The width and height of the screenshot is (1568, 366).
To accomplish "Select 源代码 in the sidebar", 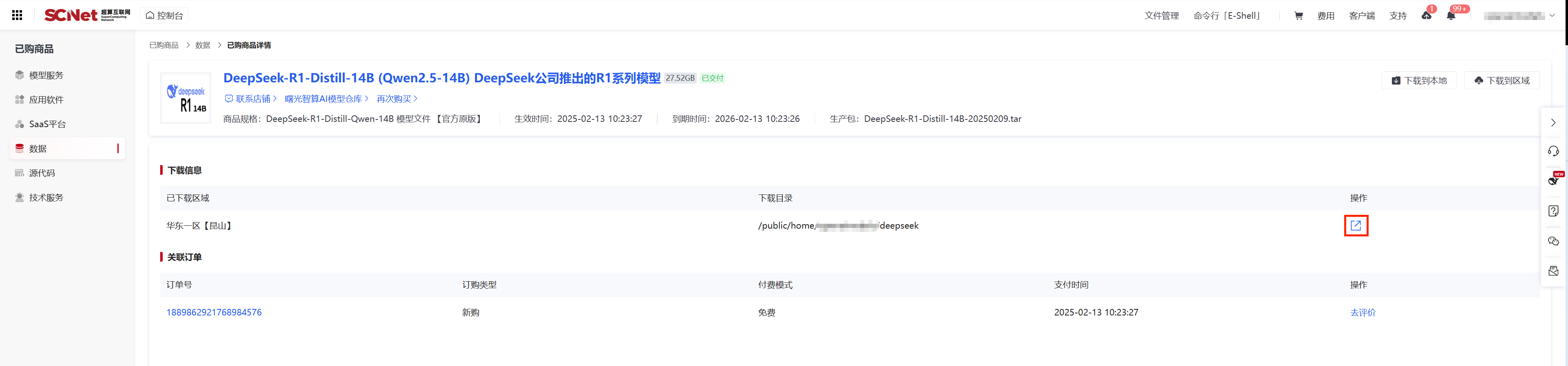I will [x=42, y=173].
